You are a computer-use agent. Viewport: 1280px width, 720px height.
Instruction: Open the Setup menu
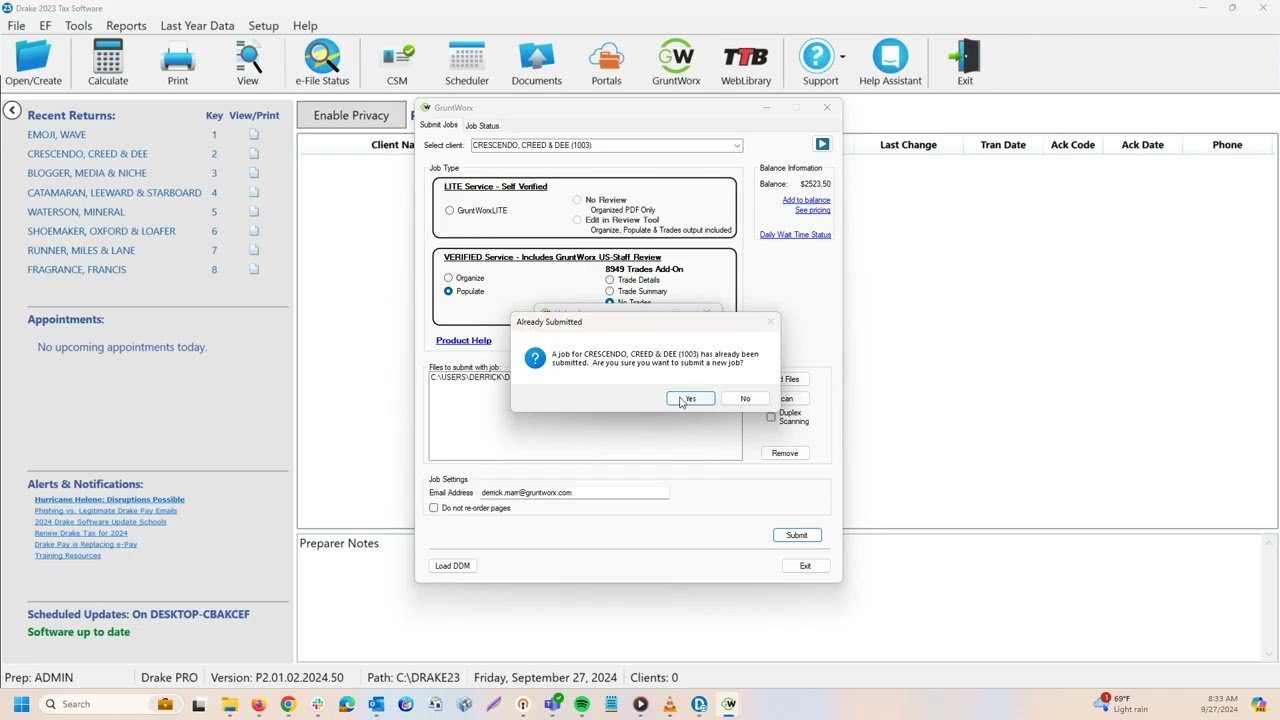[x=263, y=26]
